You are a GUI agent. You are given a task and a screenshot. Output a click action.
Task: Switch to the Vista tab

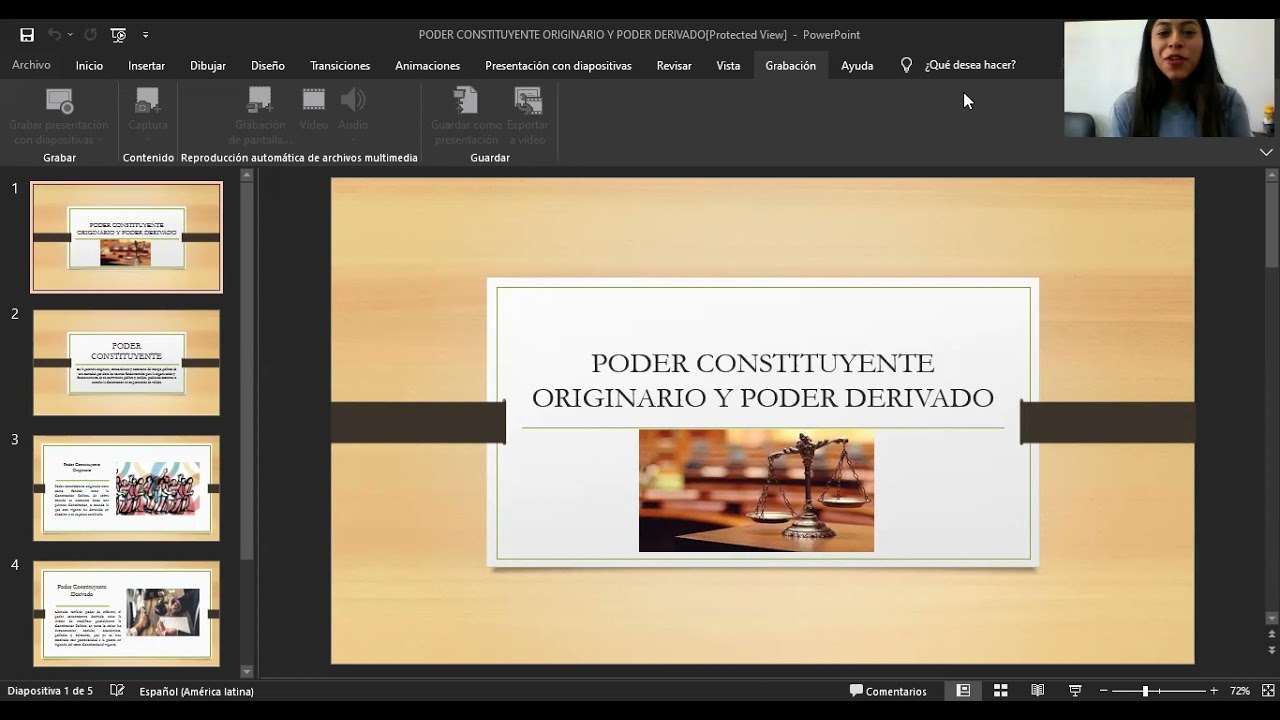coord(728,65)
